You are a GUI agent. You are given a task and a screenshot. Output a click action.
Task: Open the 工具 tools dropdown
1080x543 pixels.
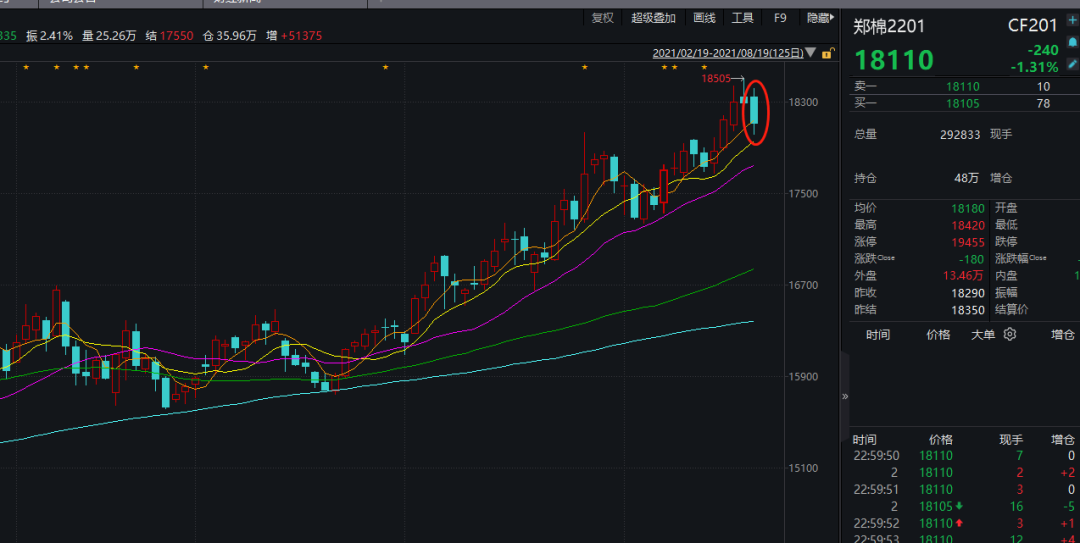742,18
